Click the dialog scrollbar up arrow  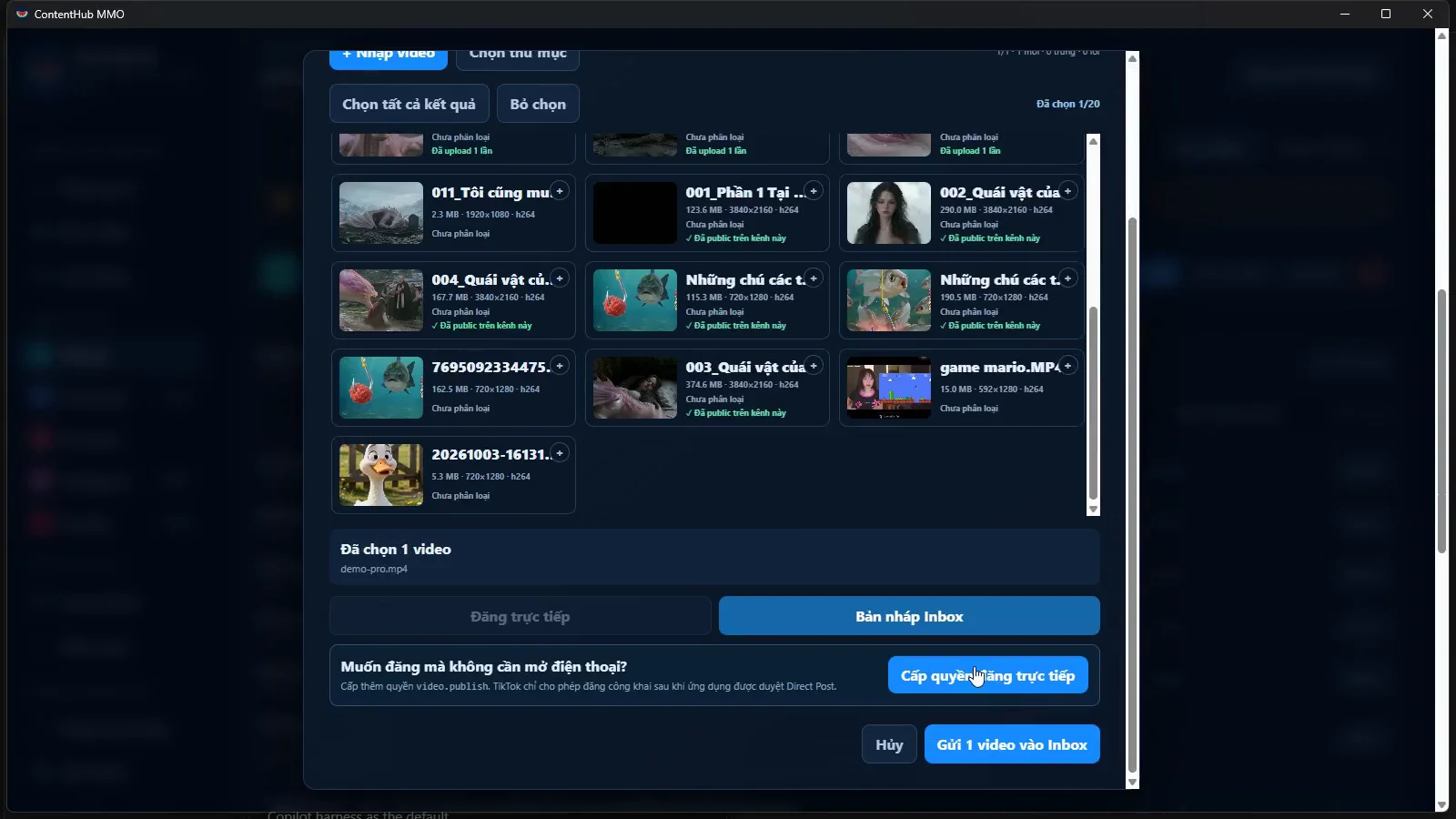pyautogui.click(x=1133, y=58)
